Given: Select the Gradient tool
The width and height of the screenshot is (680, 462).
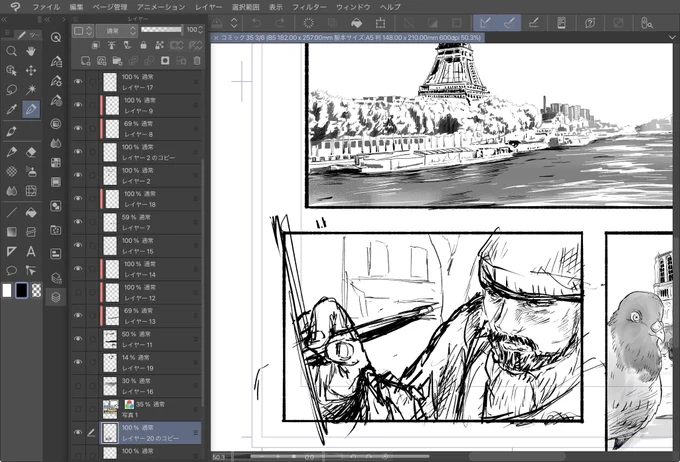Looking at the screenshot, I should pos(12,232).
